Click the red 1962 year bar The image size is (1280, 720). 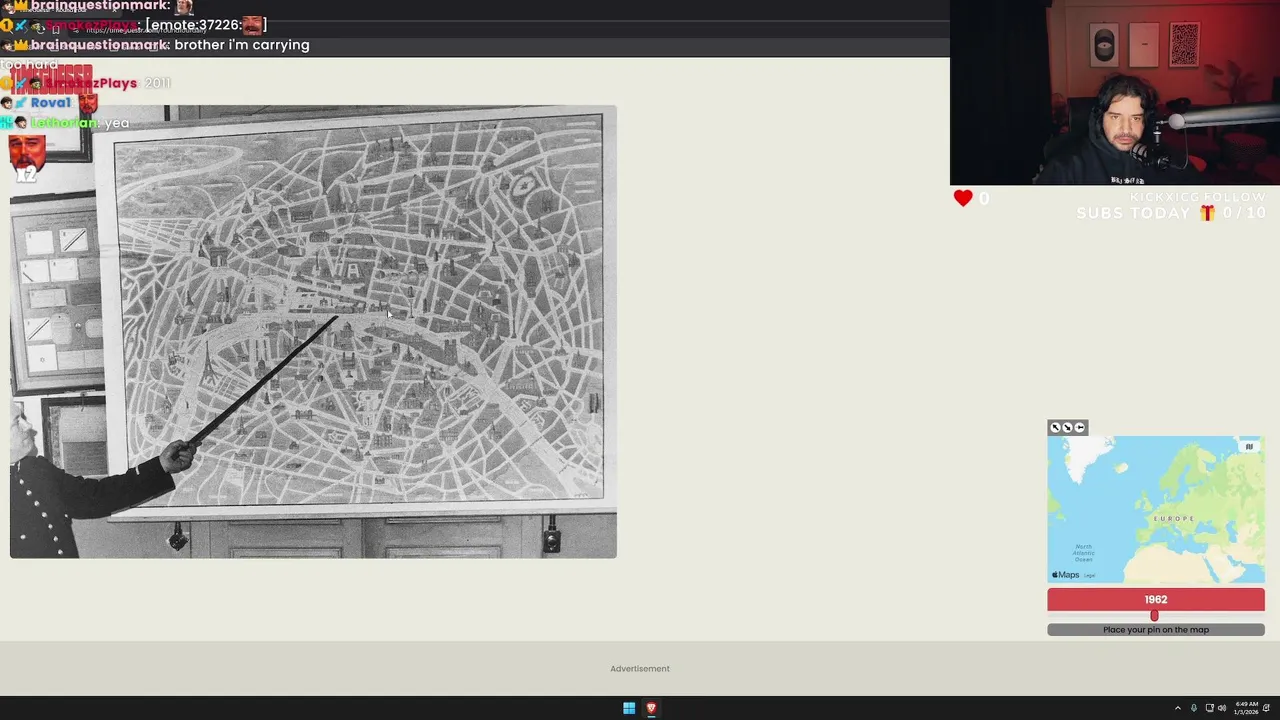coord(1156,599)
